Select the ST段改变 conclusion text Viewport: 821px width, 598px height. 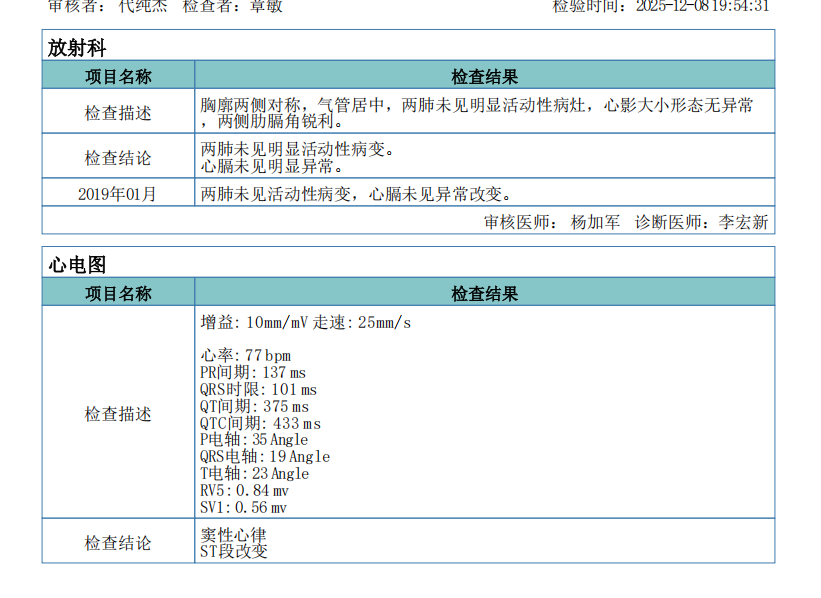[x=234, y=550]
